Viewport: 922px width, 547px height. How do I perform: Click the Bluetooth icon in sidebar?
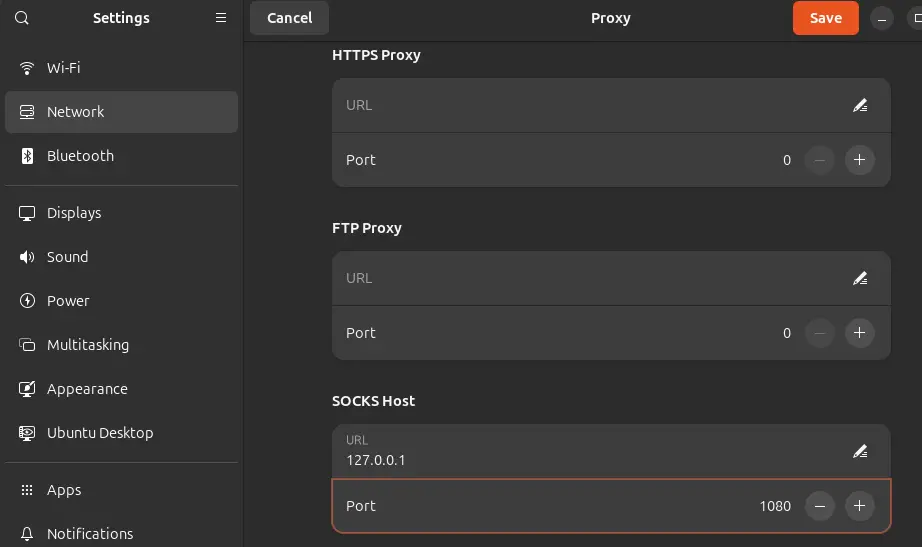(x=27, y=156)
